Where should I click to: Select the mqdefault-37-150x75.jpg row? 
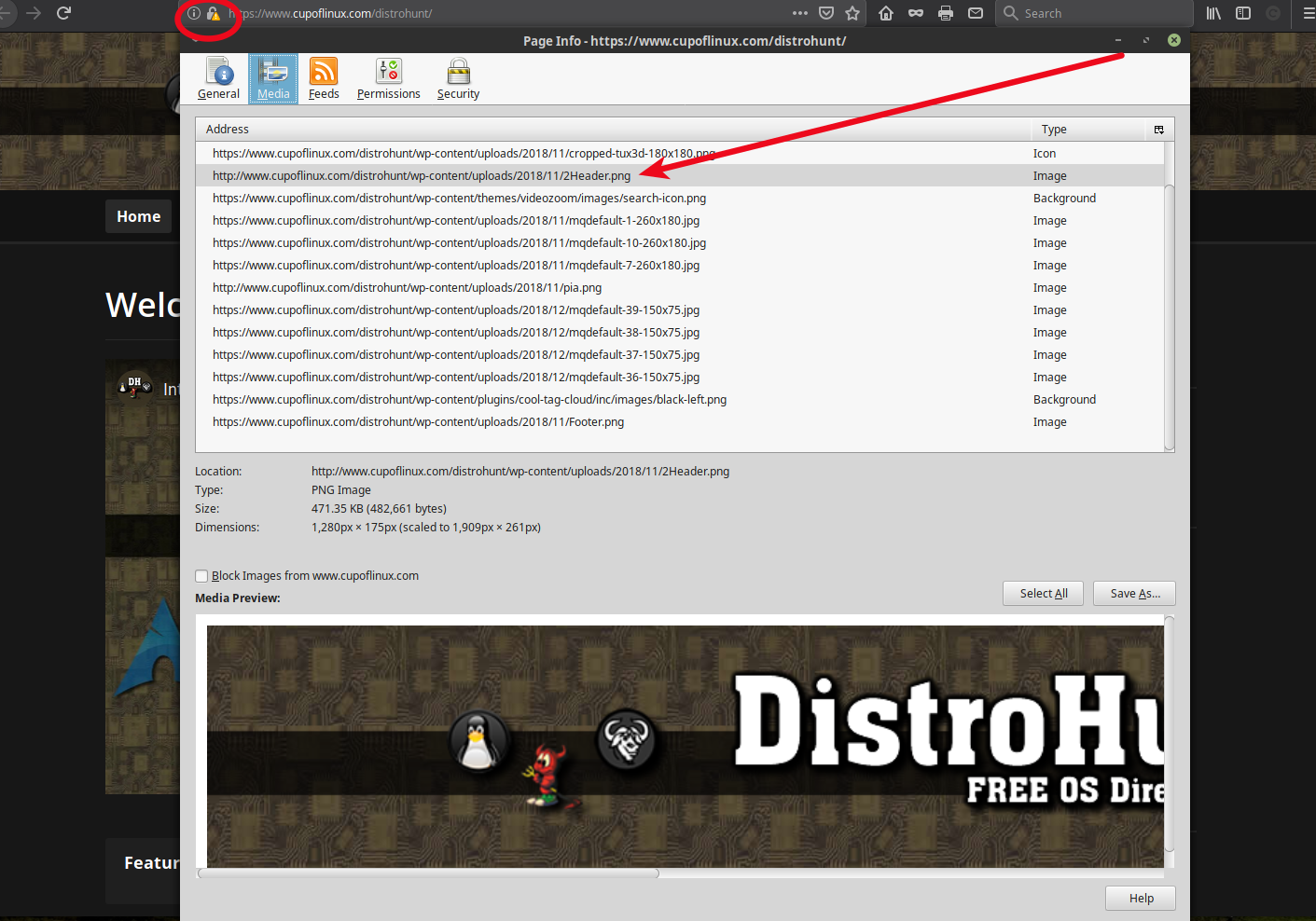point(680,355)
